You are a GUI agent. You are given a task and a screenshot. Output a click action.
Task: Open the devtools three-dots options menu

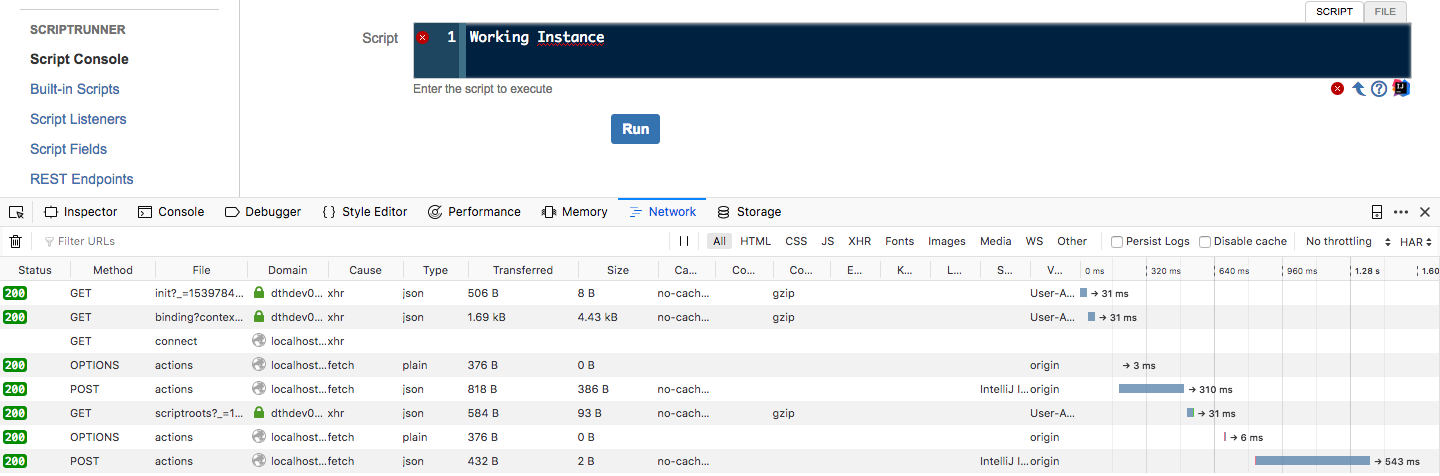1401,212
